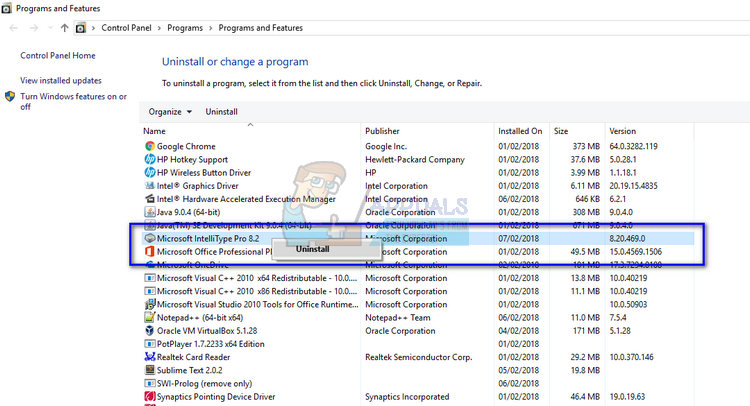Click the Windows features shield icon
The width and height of the screenshot is (750, 406).
tap(10, 97)
